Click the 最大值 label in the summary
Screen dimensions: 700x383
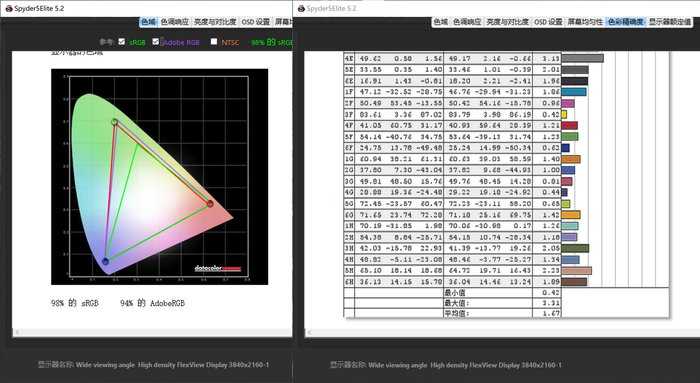tap(456, 303)
